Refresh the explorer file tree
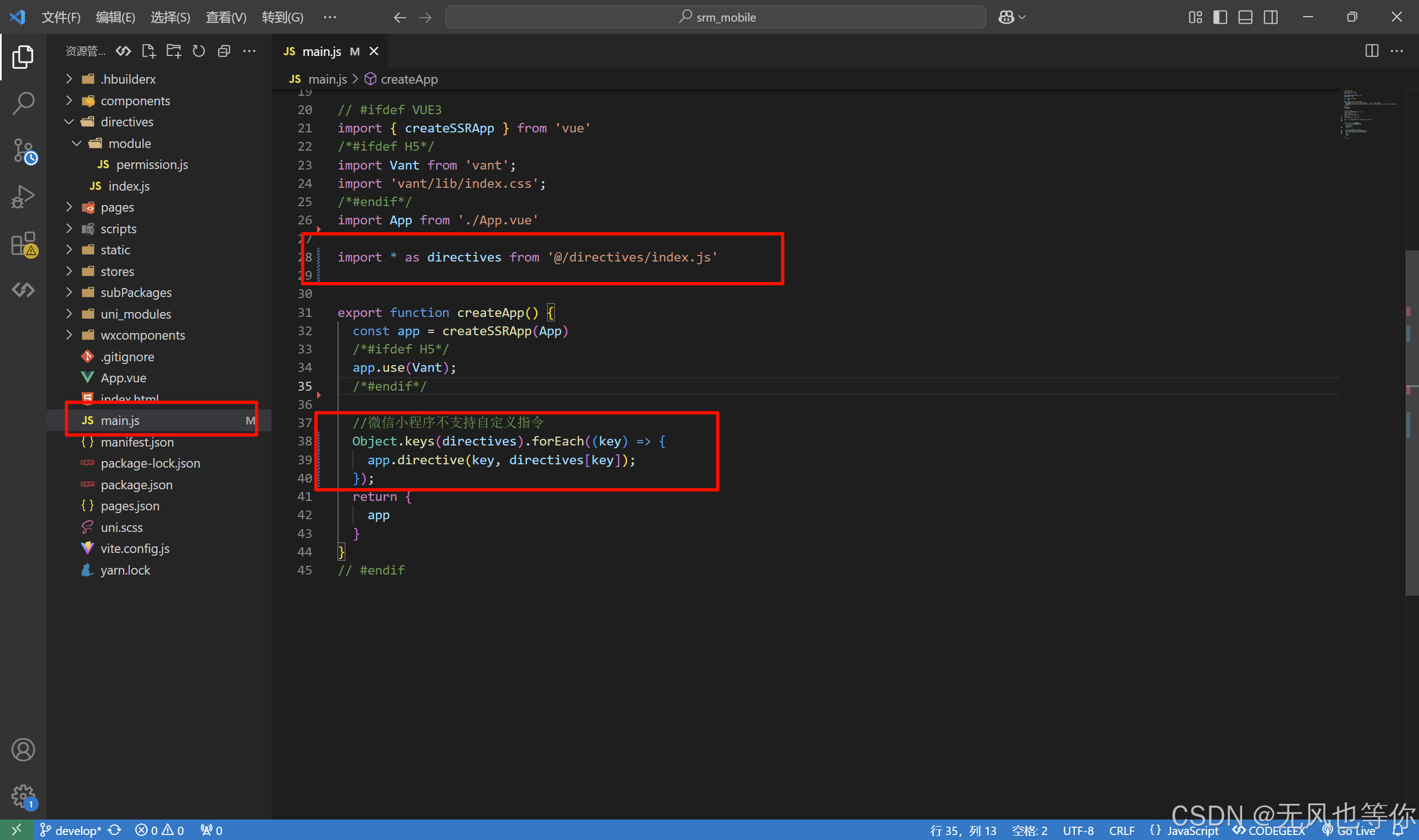 199,51
